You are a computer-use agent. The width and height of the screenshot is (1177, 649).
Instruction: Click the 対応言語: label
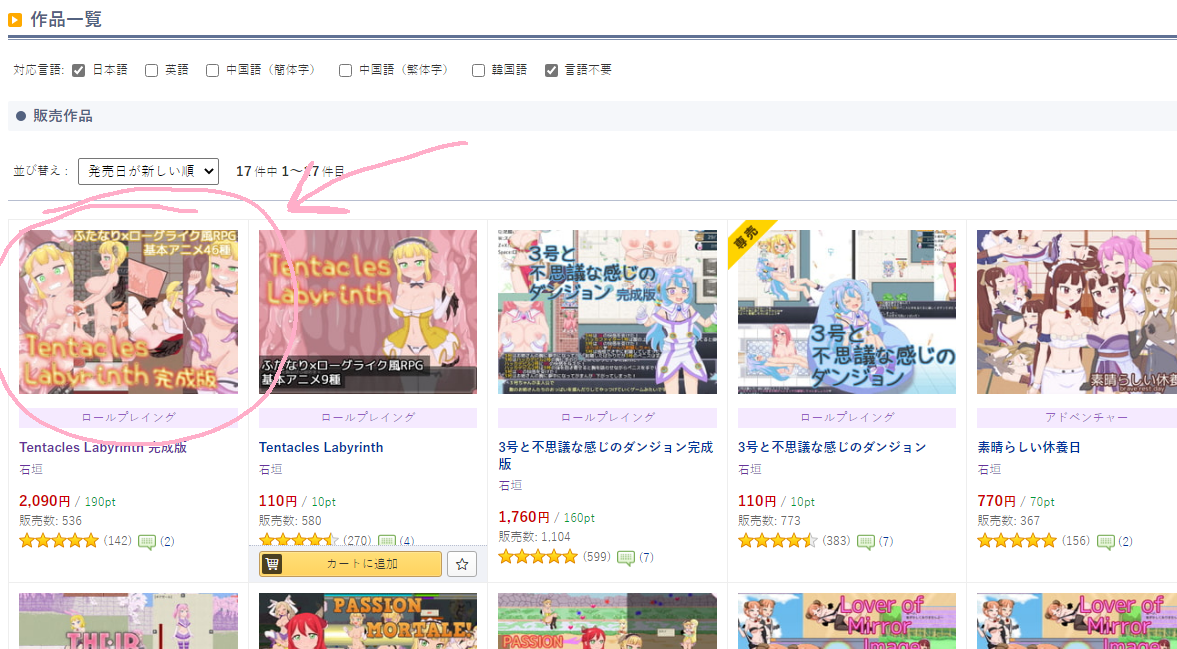click(x=39, y=71)
